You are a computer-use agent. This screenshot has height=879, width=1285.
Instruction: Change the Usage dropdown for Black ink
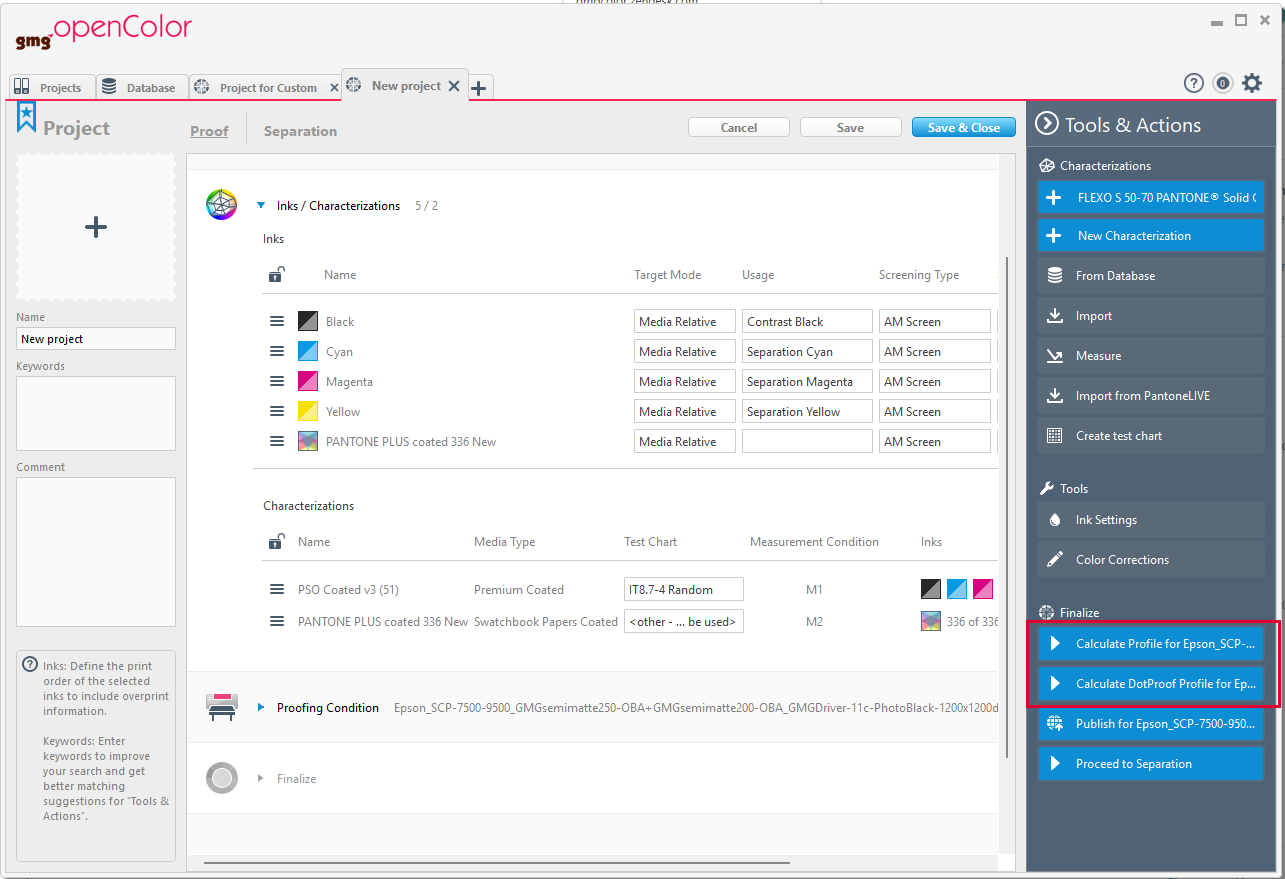click(806, 321)
